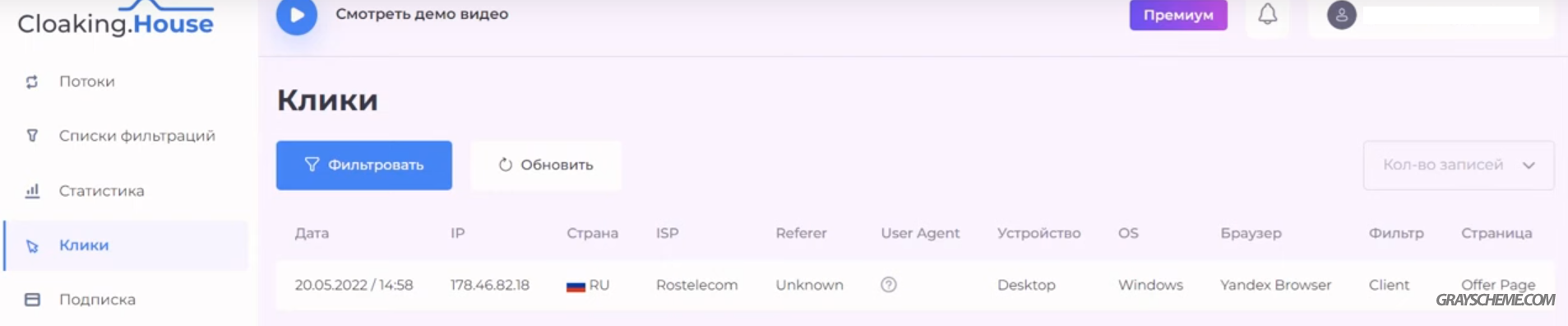Play the demo video button
Viewport: 1568px width, 326px height.
click(297, 15)
